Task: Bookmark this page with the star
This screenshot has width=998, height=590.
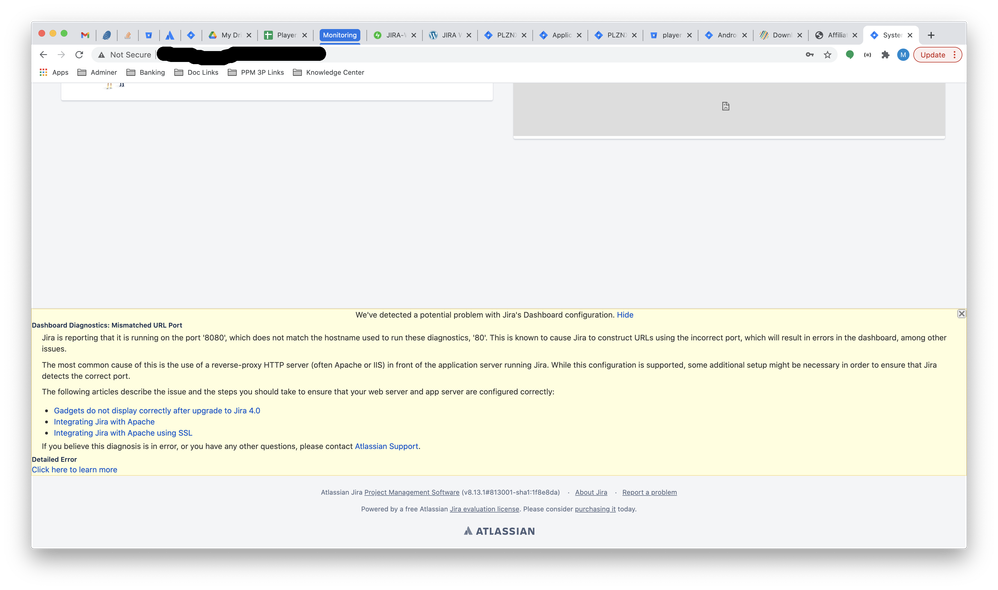Action: tap(827, 55)
